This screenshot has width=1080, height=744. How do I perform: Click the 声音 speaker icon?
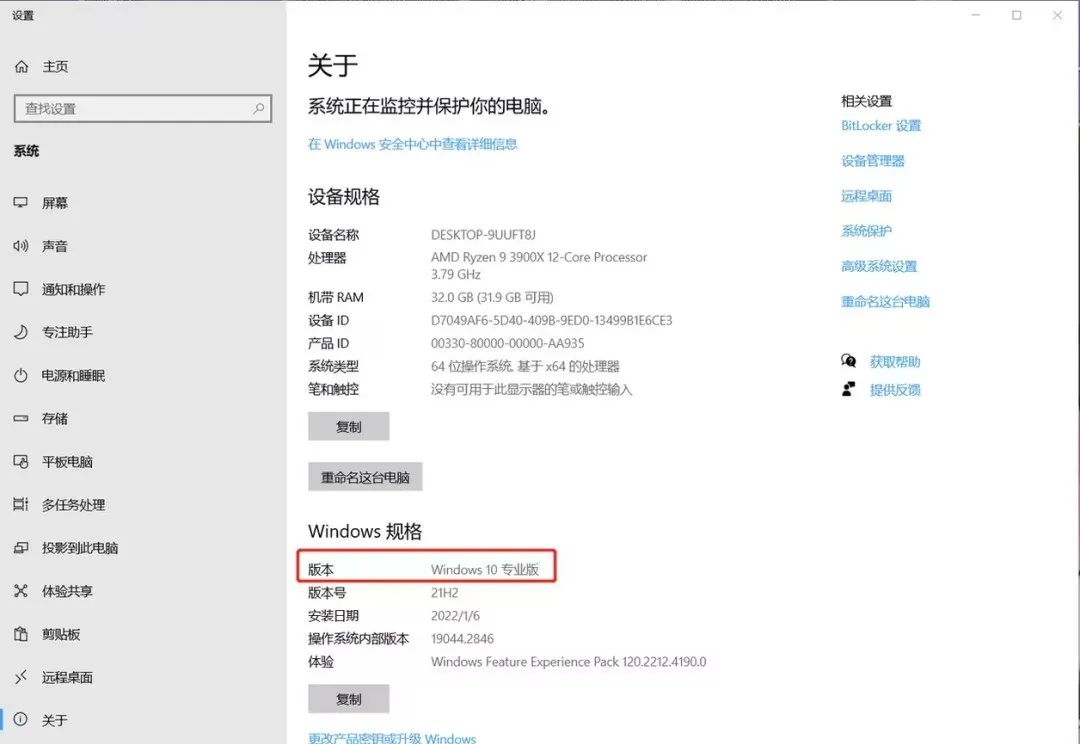click(x=21, y=246)
